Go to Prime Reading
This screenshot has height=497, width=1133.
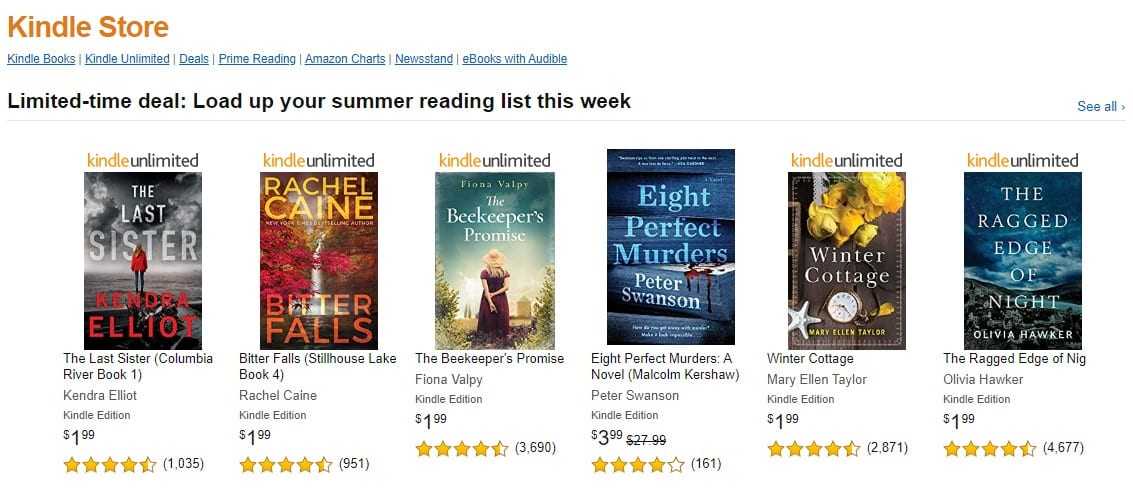pyautogui.click(x=257, y=59)
